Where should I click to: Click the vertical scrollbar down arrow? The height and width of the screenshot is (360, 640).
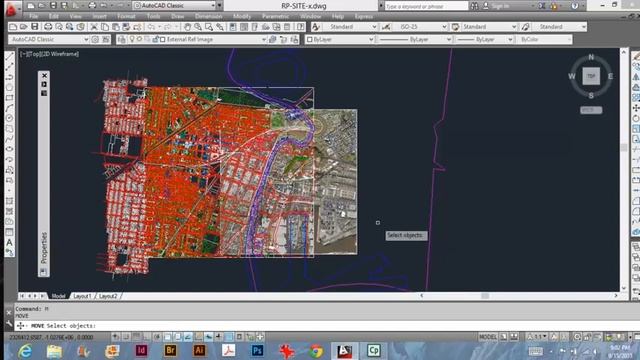624,288
